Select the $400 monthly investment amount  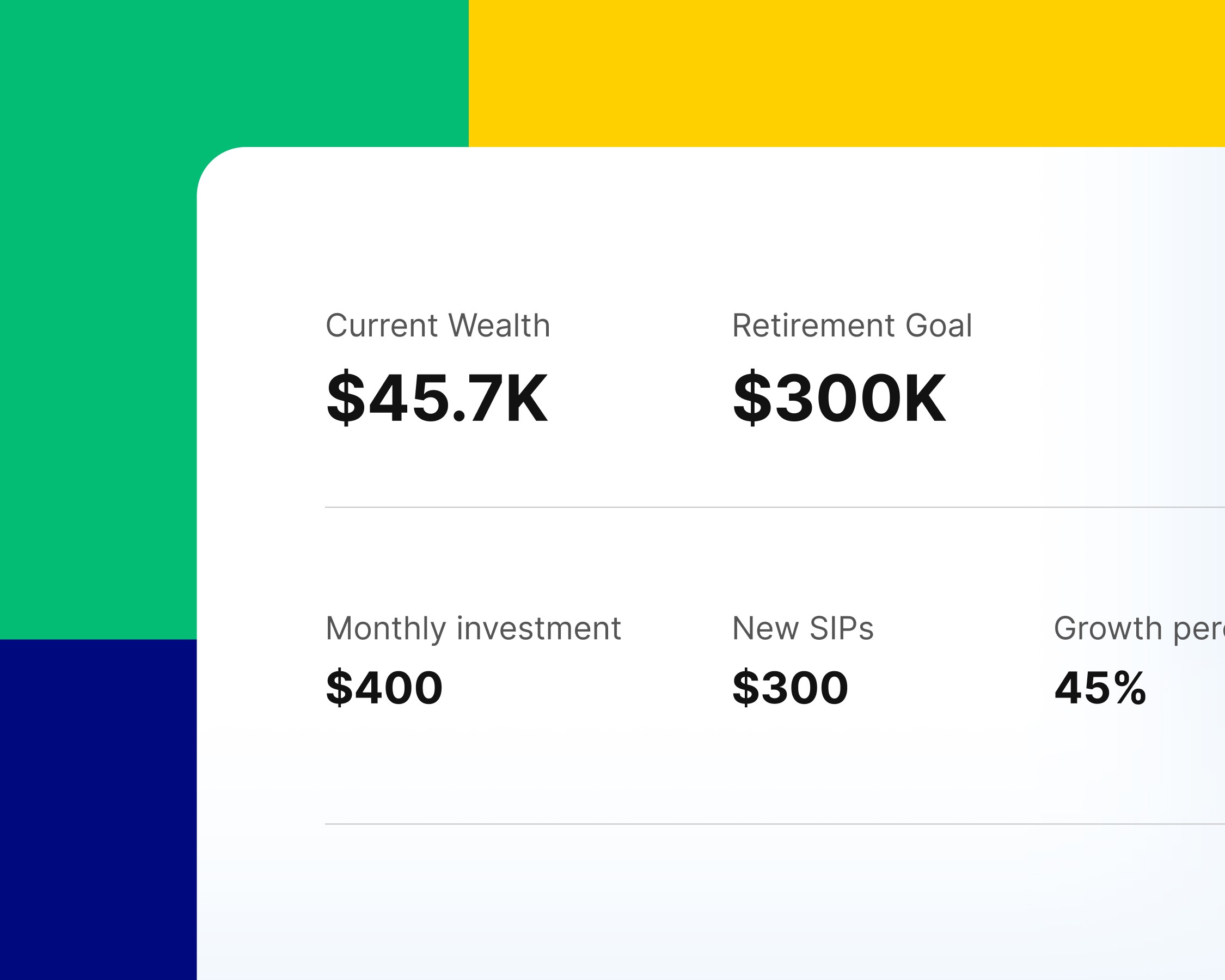click(x=384, y=688)
